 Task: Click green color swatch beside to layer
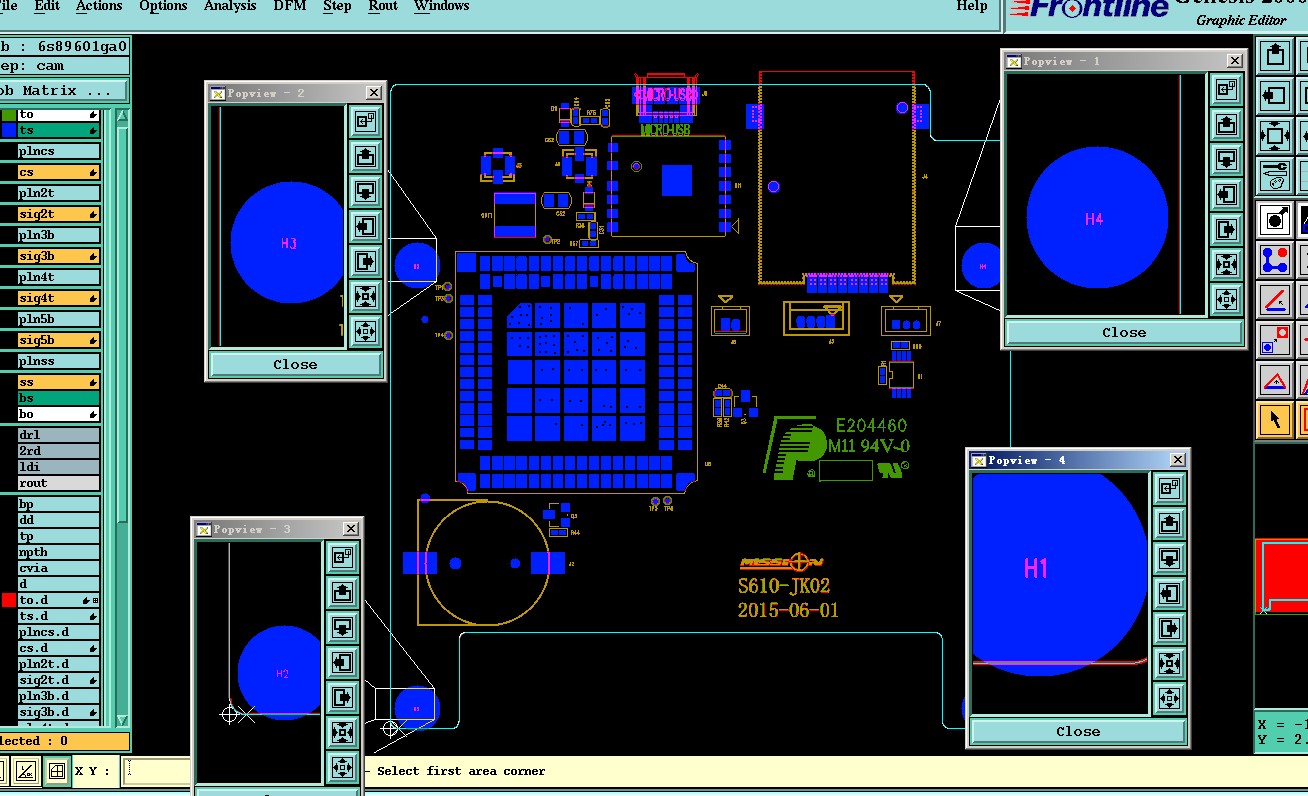pos(9,114)
